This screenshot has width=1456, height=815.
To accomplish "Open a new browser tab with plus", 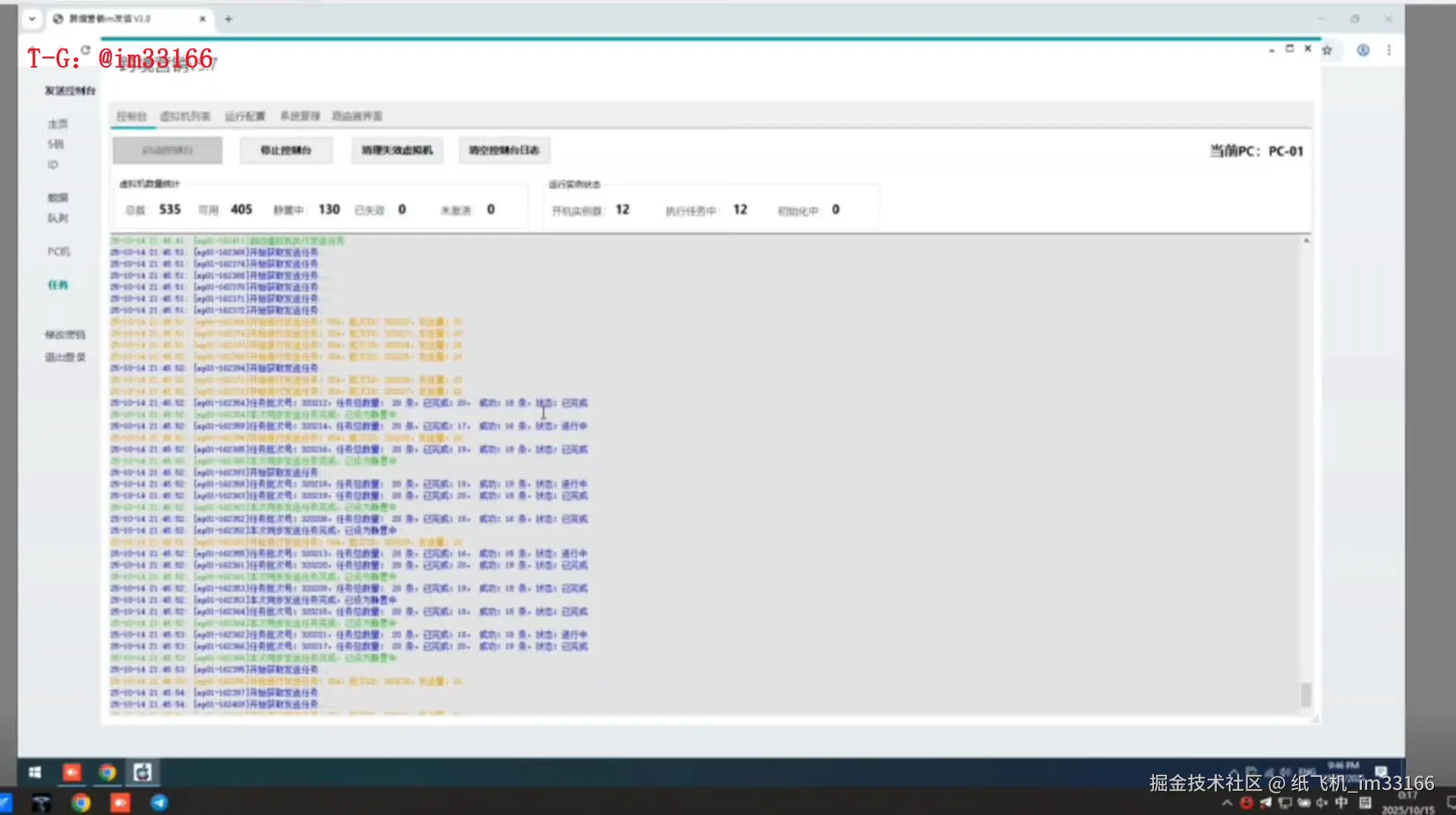I will point(228,19).
